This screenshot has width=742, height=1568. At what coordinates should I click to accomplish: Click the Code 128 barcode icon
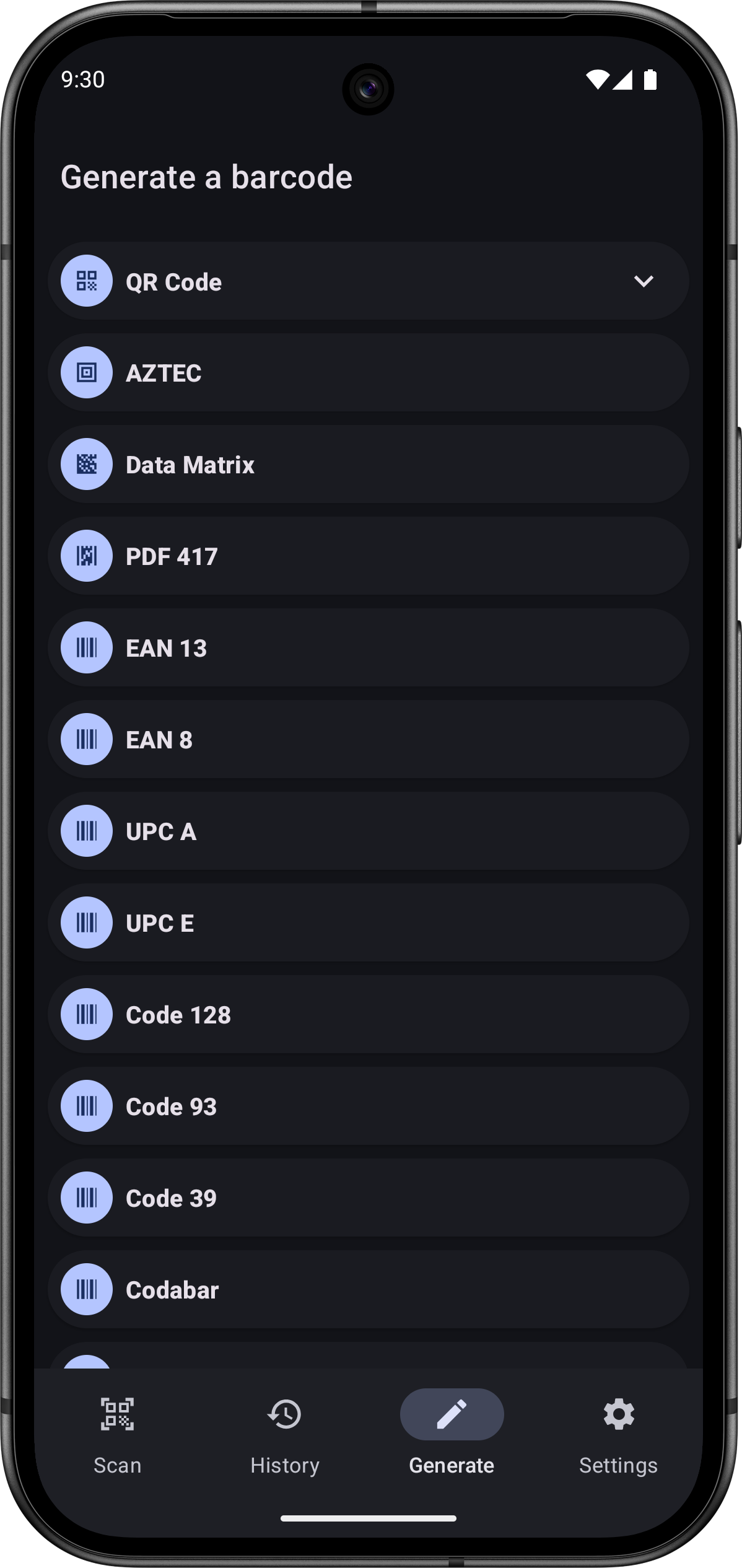87,1015
